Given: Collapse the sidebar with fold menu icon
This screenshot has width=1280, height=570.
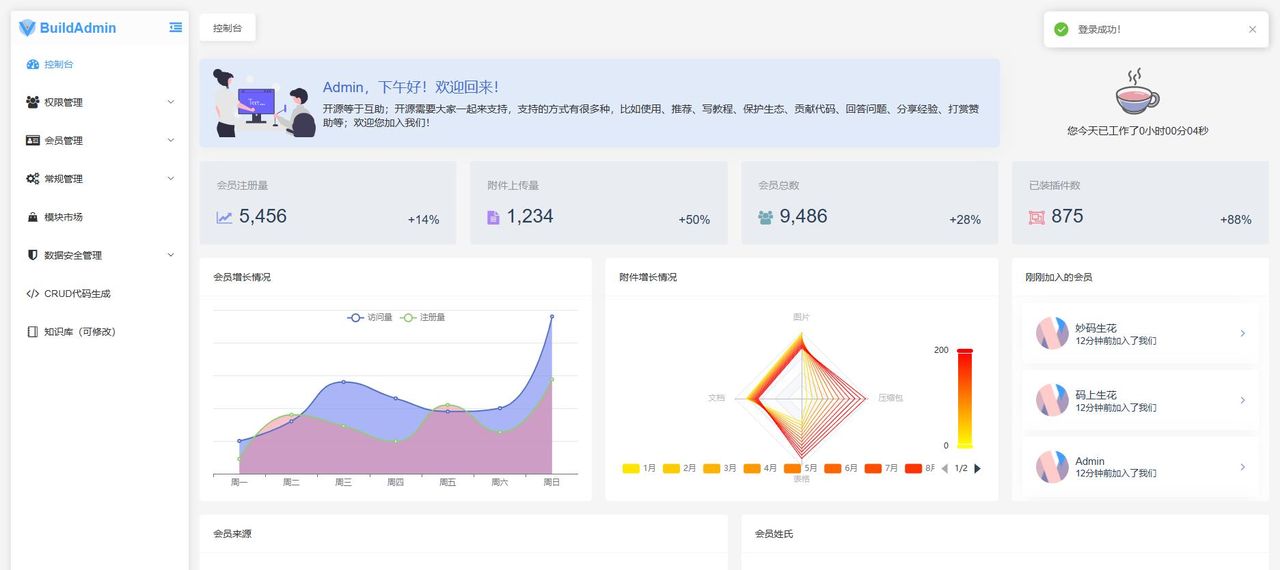Looking at the screenshot, I should [x=176, y=27].
